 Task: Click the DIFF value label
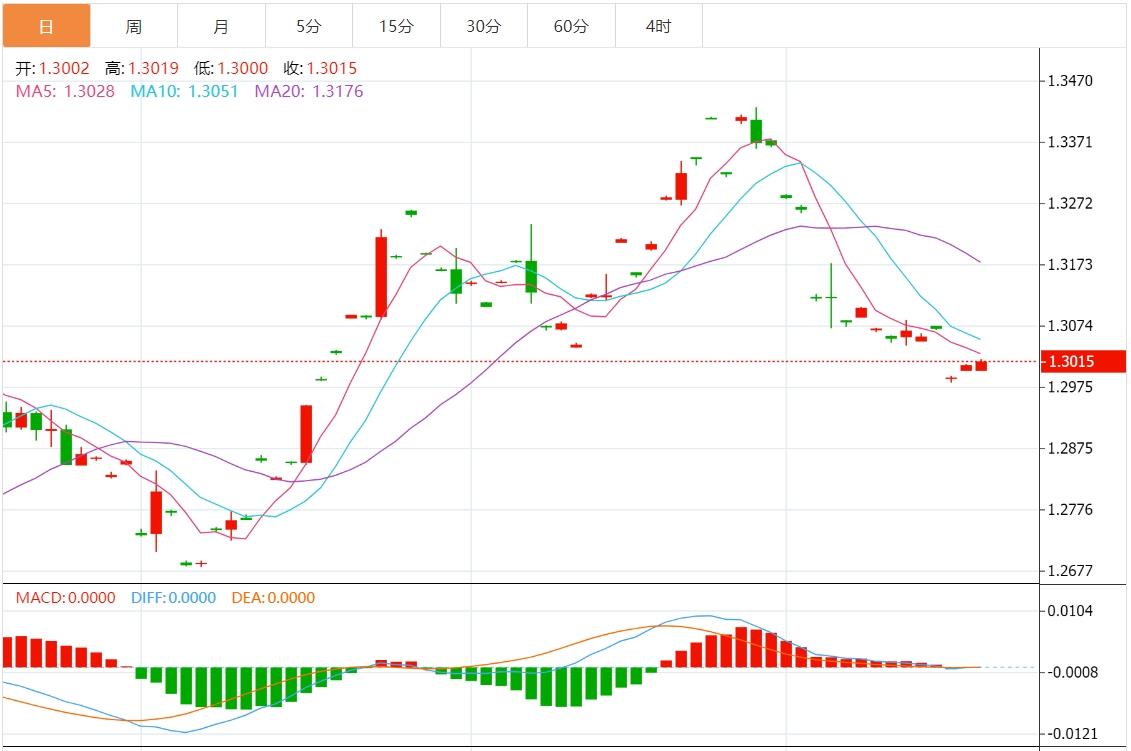point(173,598)
